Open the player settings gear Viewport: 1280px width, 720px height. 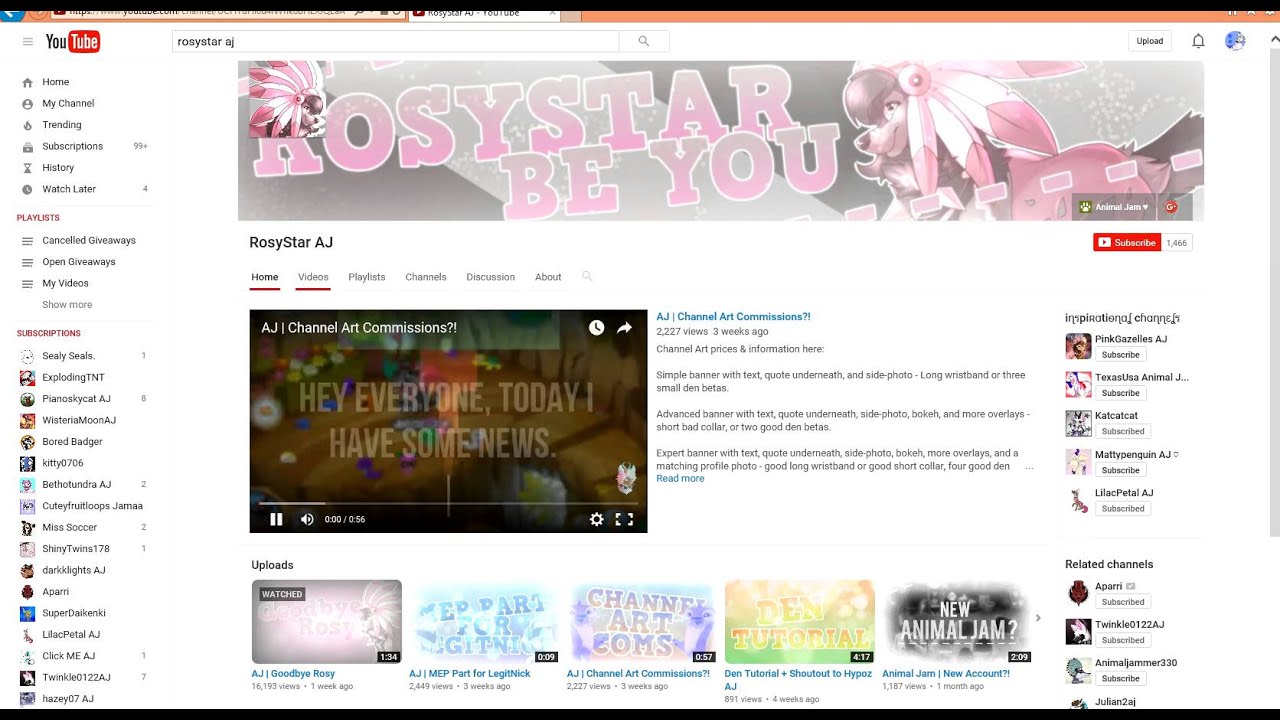click(597, 519)
